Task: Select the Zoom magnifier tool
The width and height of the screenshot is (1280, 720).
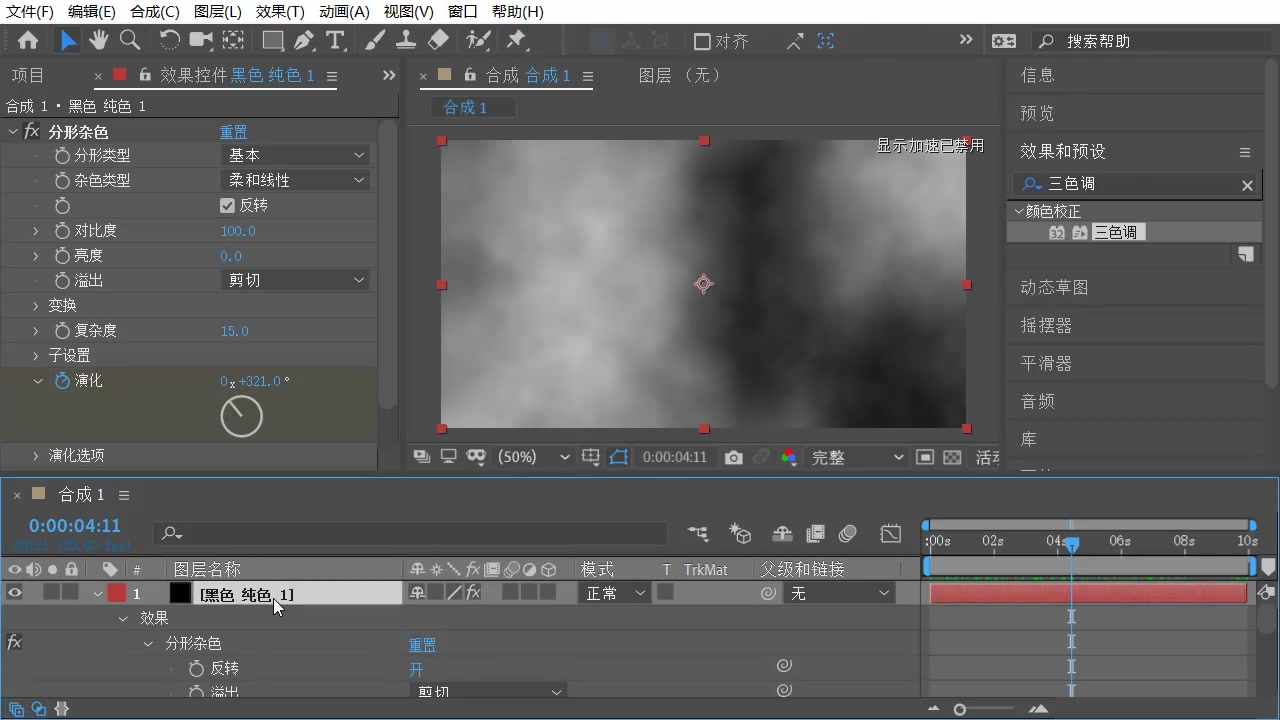Action: (x=130, y=40)
